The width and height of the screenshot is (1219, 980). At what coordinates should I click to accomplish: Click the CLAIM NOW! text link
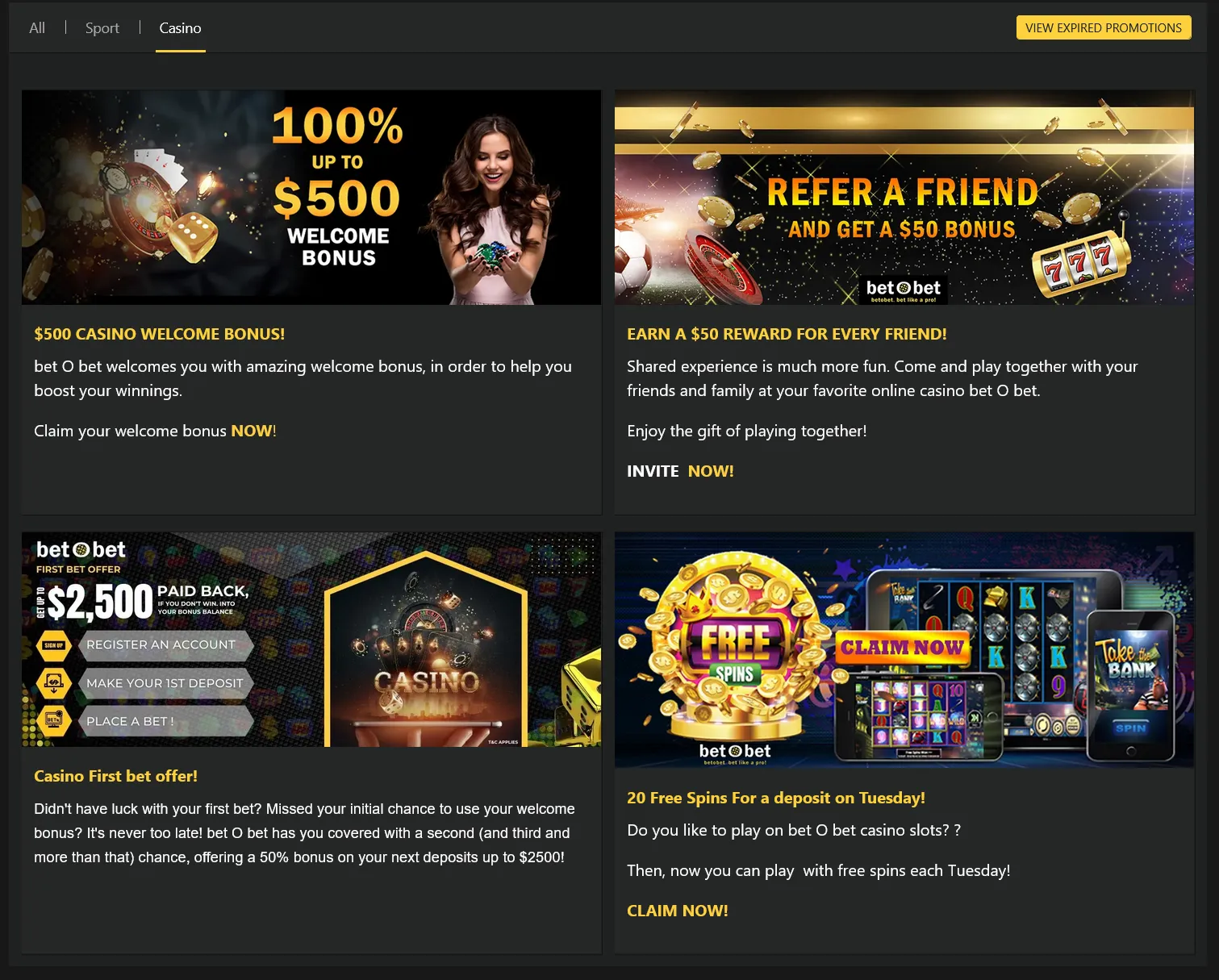pos(678,911)
